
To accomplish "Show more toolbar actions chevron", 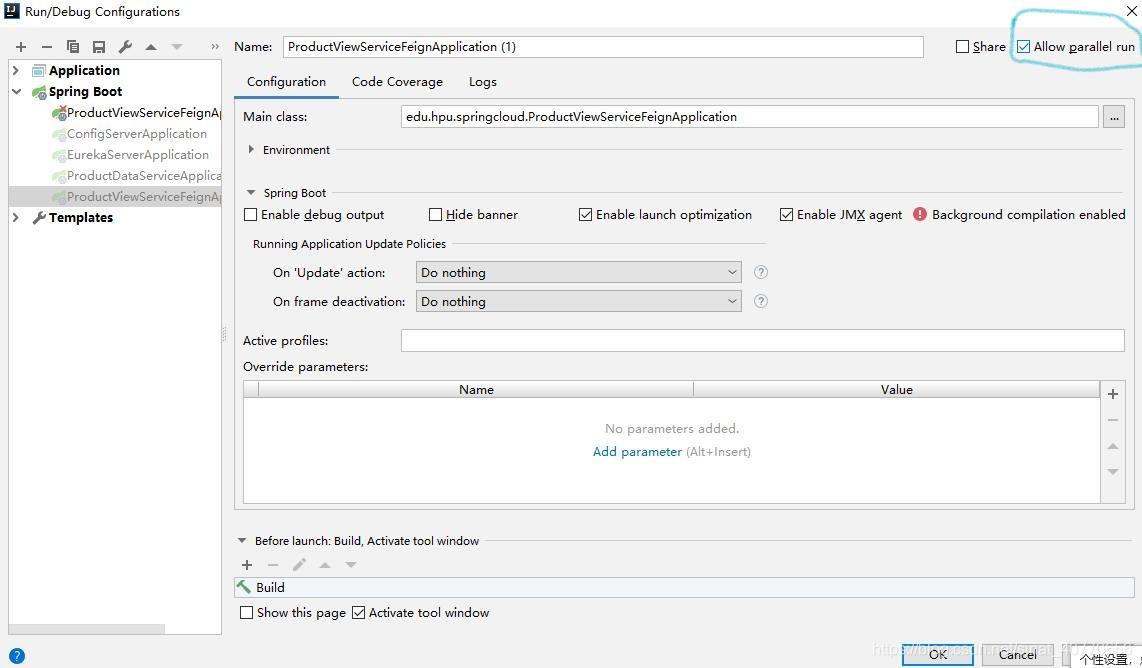I will click(x=215, y=47).
